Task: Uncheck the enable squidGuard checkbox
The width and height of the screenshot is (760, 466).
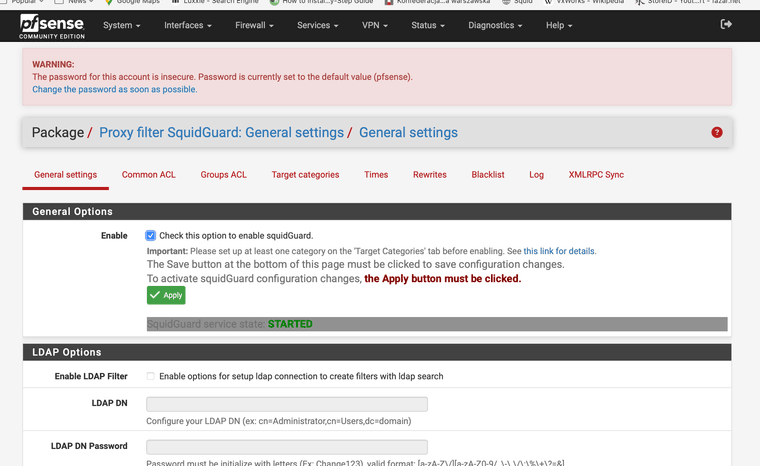Action: click(x=151, y=236)
